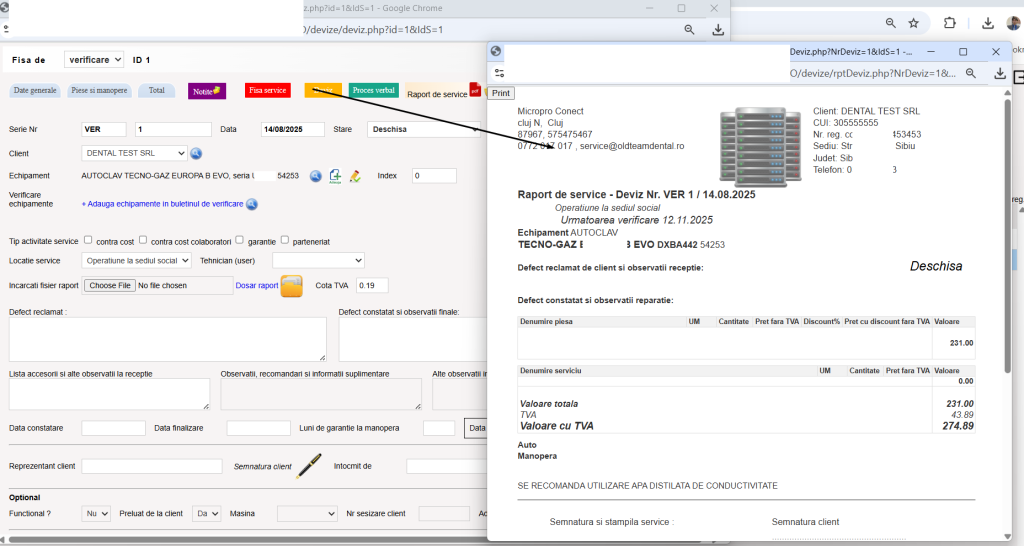Screen dimensions: 1024x546
Task: Open the Date generale tab
Action: 35,91
